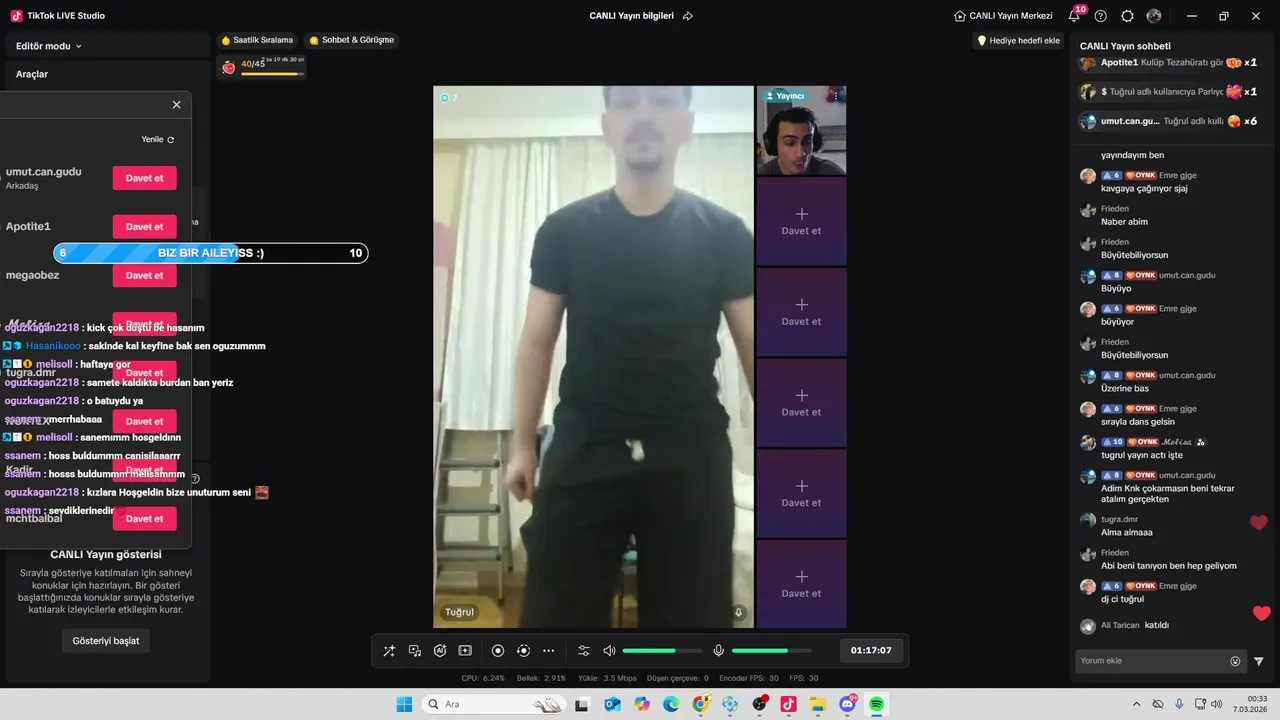The image size is (1280, 720).
Task: Switch to the Saatlik Sıralama tab
Action: pos(257,40)
